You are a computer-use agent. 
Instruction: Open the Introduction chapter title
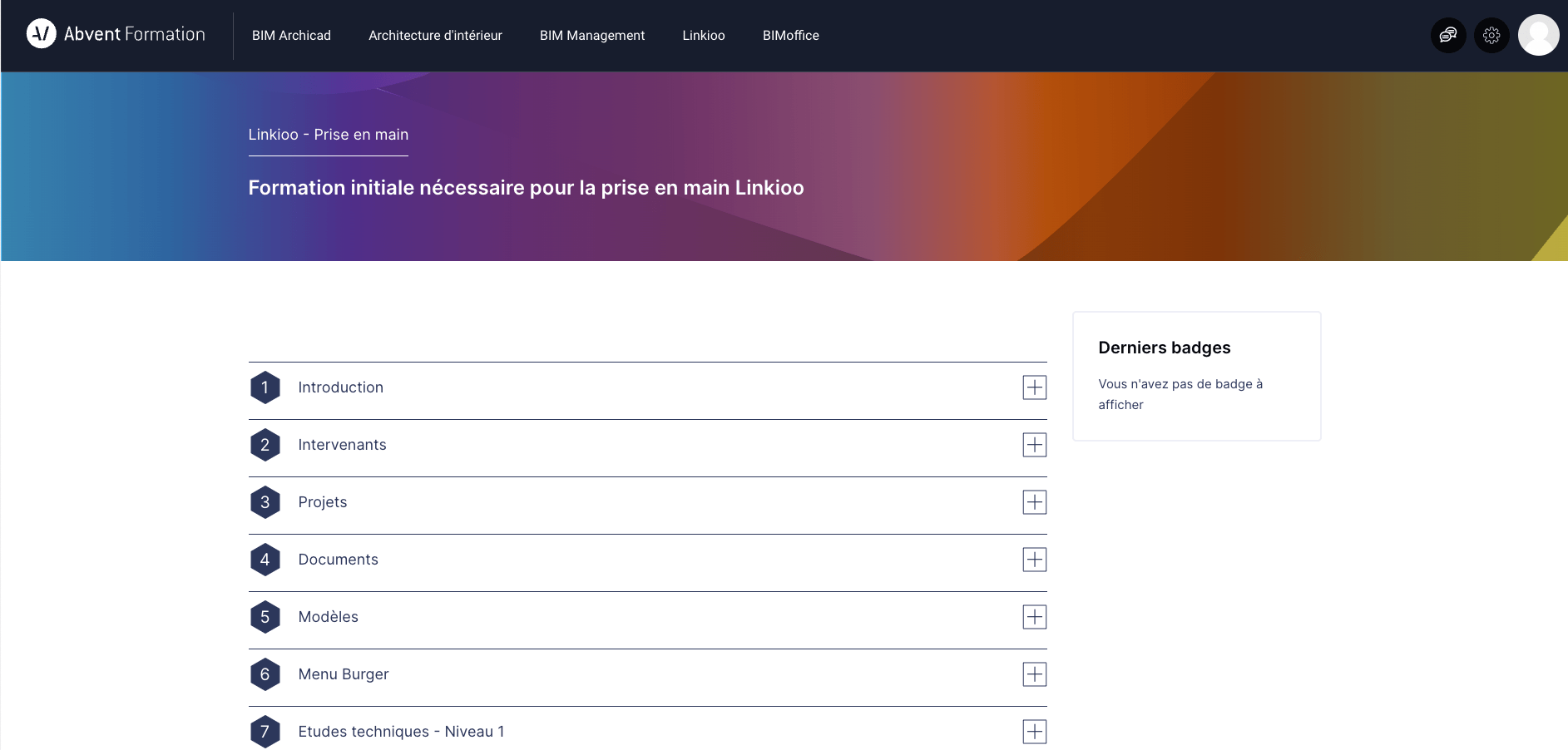pyautogui.click(x=341, y=387)
